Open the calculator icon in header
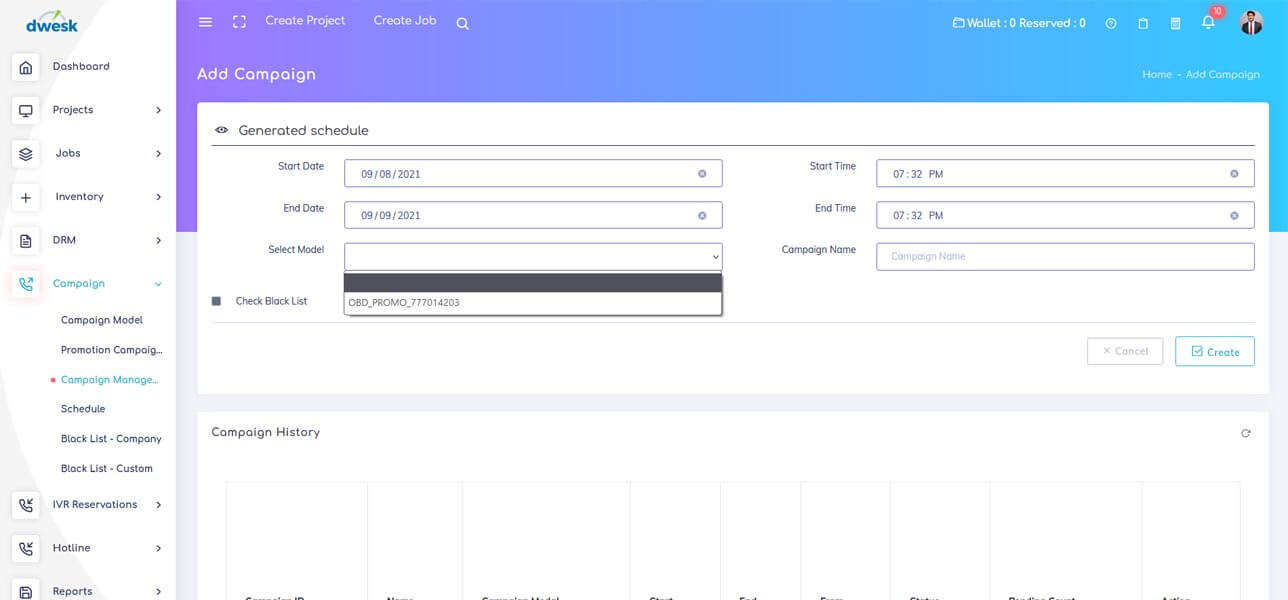This screenshot has width=1288, height=600. click(x=1176, y=23)
